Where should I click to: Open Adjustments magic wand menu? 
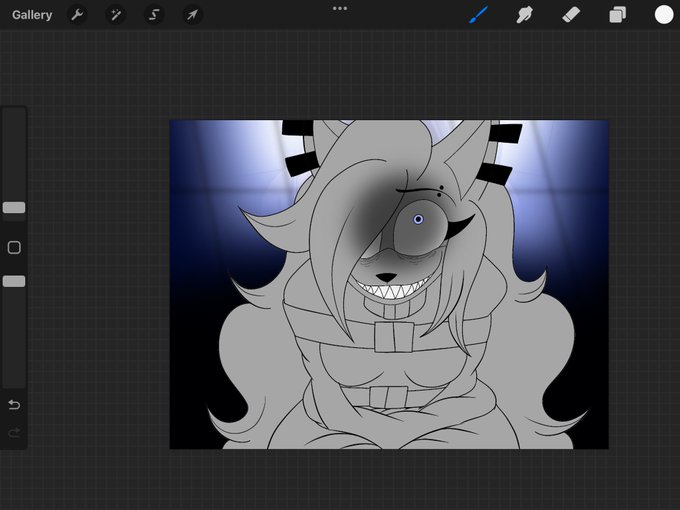115,15
